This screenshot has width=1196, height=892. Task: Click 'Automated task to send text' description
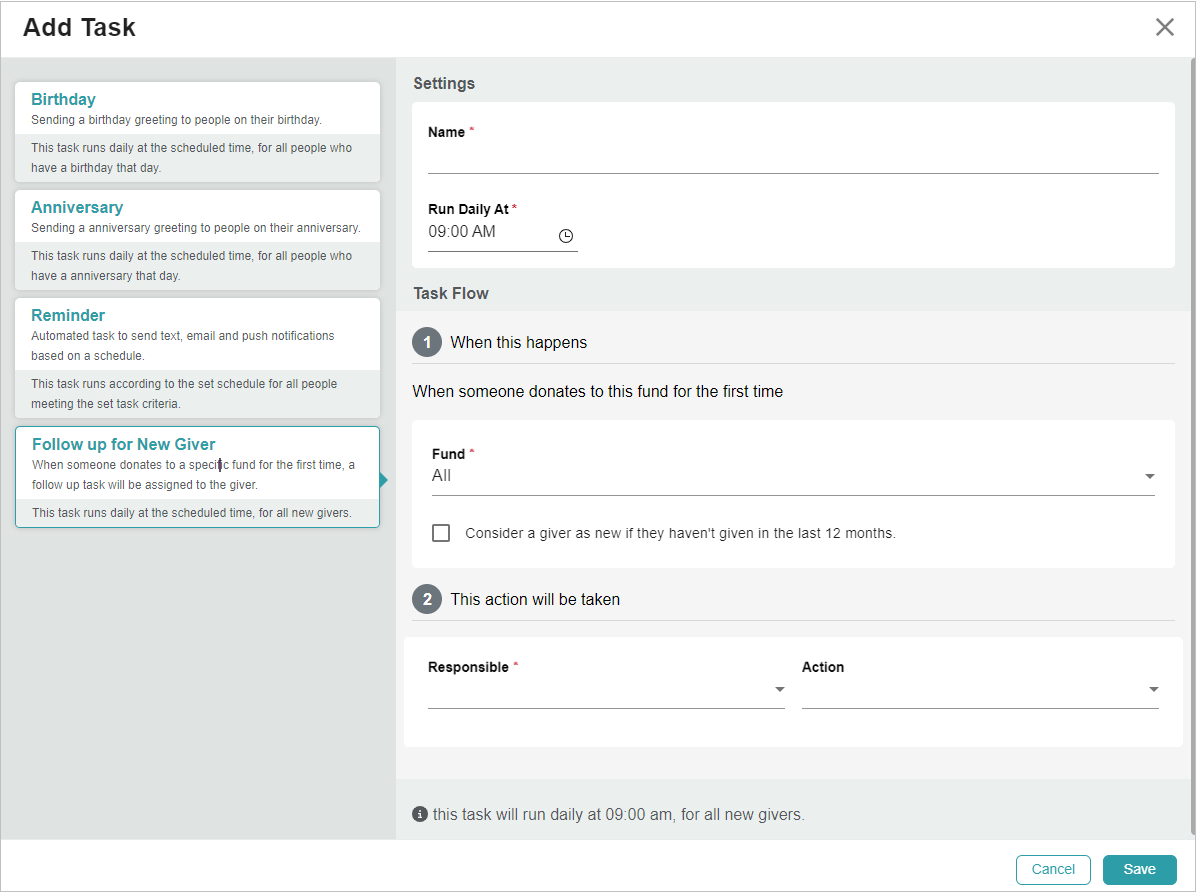(x=183, y=346)
